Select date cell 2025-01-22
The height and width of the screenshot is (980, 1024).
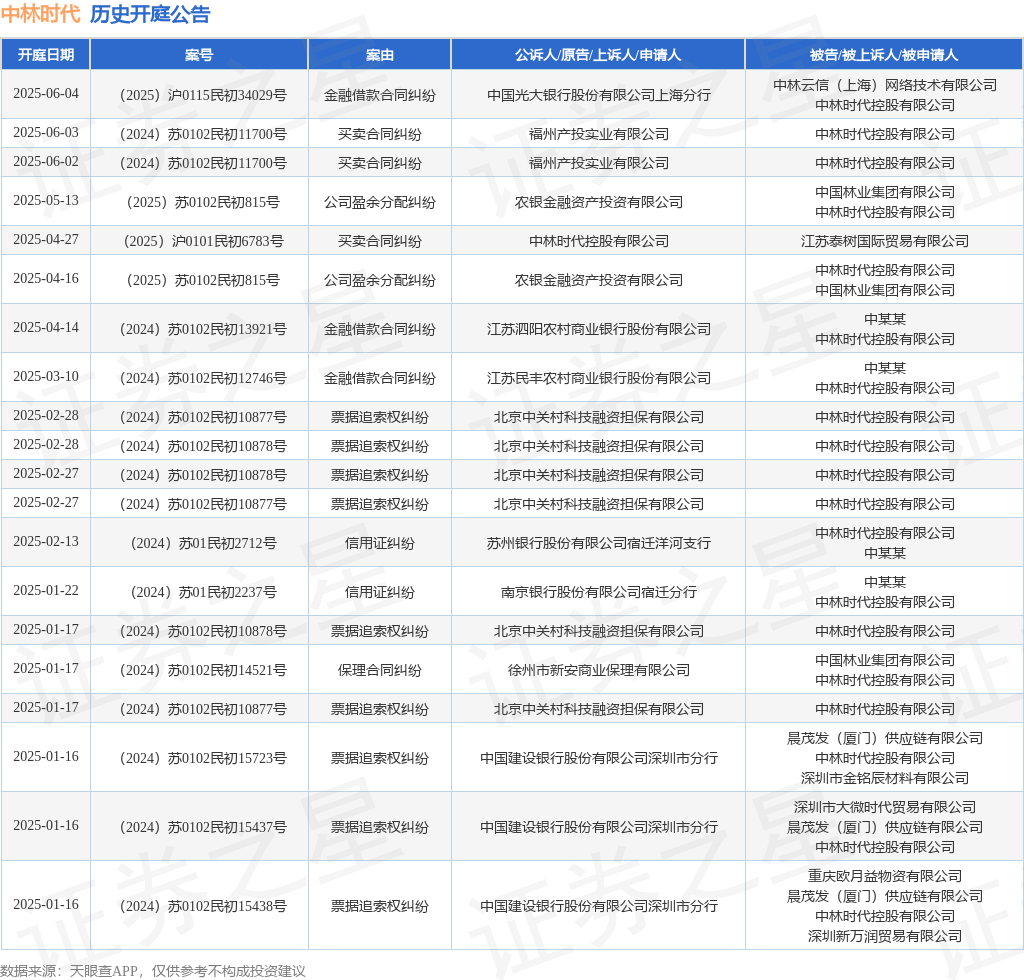pos(46,591)
